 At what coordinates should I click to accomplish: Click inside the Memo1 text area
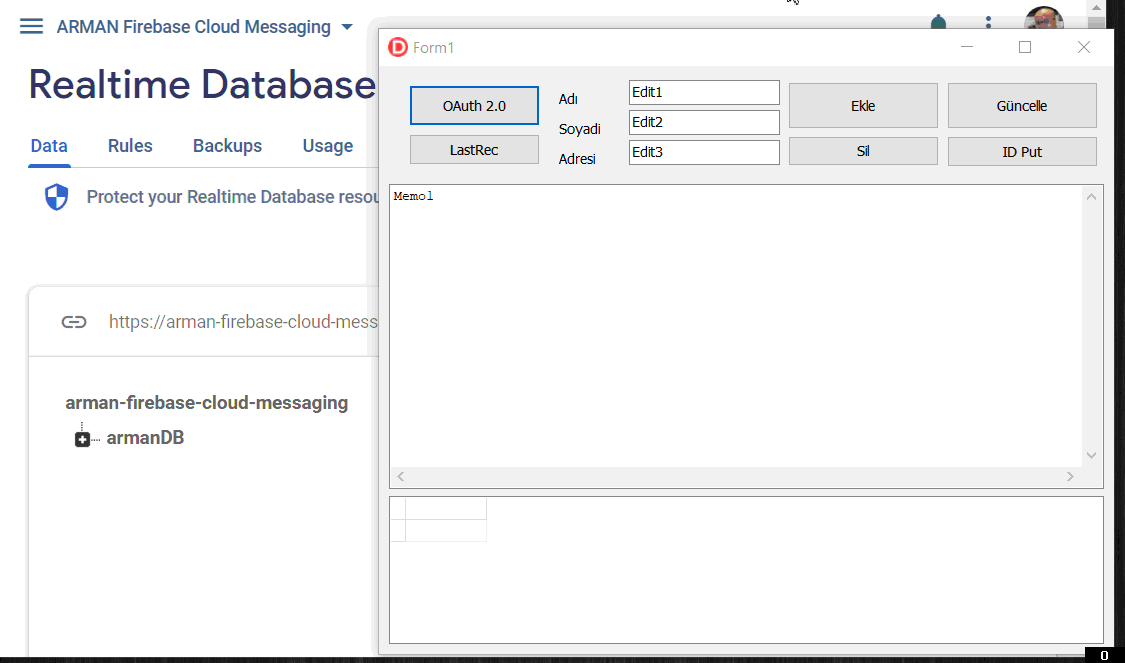click(735, 326)
